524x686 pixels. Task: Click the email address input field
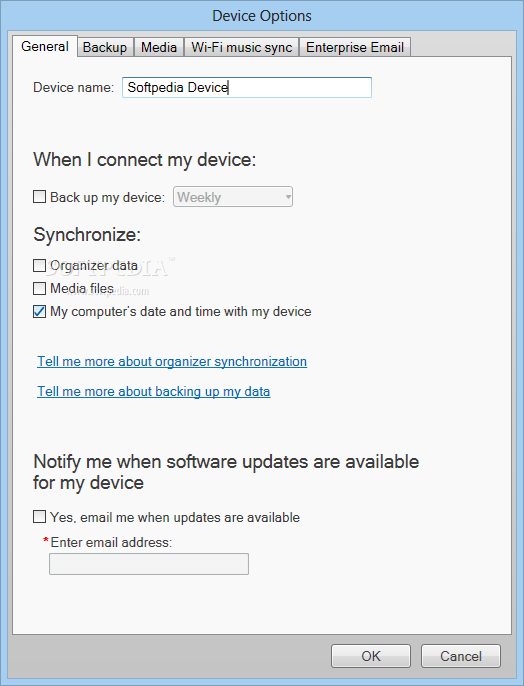149,564
